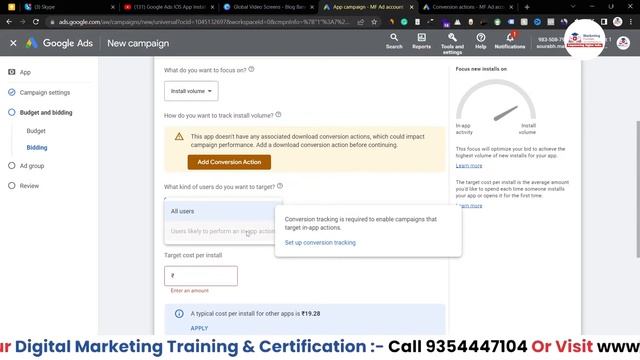The height and width of the screenshot is (360, 640).
Task: Click the first Learn more link under the gauge
Action: pos(469,166)
